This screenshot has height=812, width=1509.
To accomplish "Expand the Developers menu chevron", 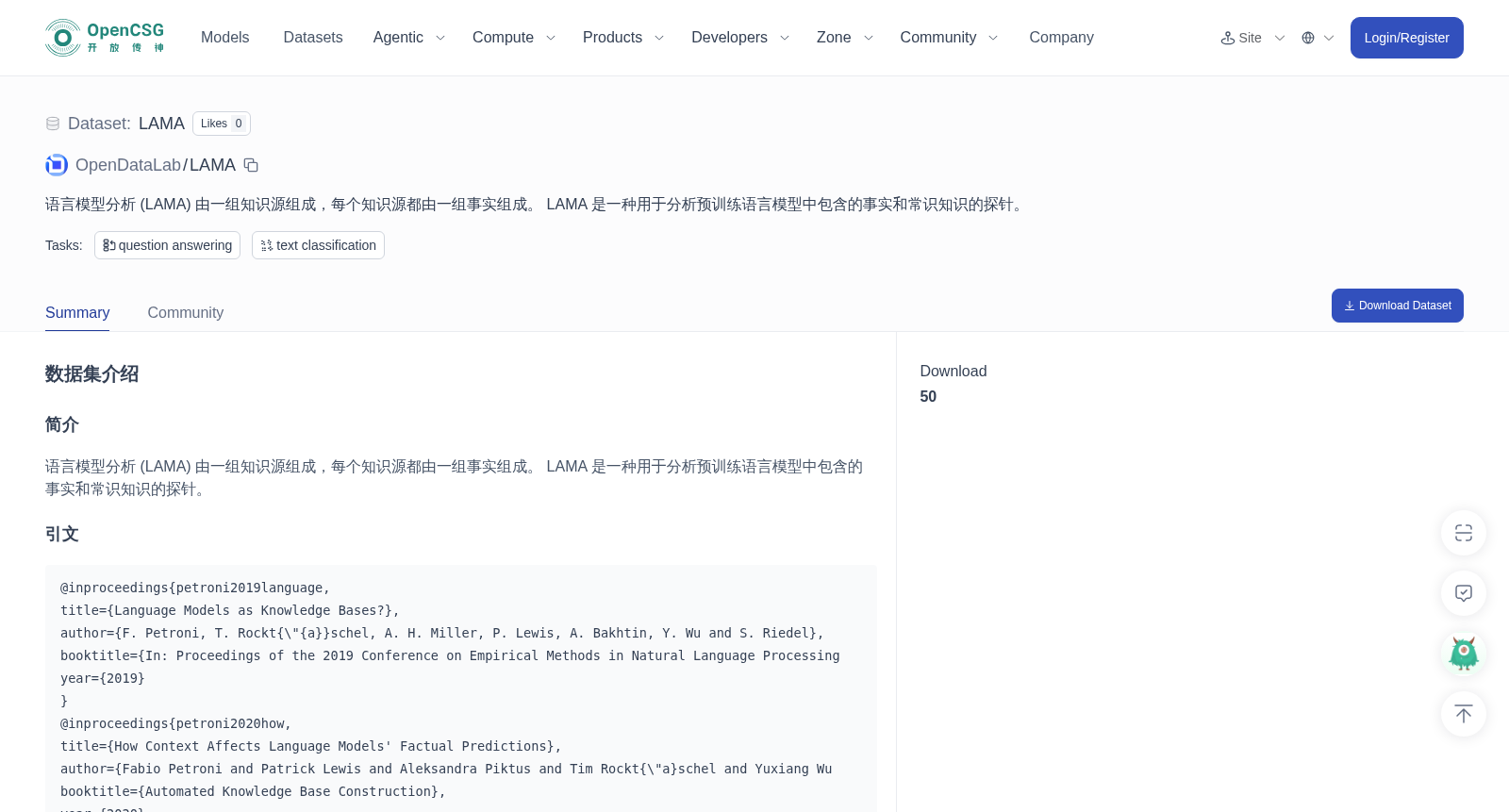I will pyautogui.click(x=785, y=38).
